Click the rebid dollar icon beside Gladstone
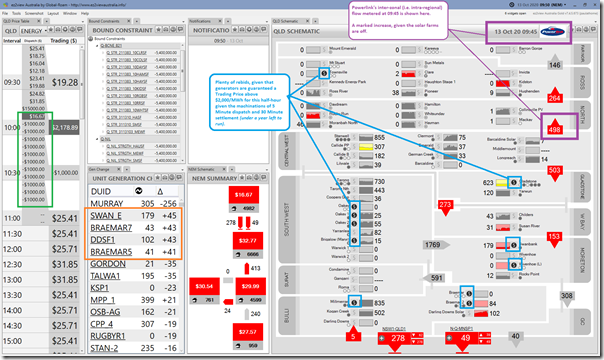 point(513,183)
